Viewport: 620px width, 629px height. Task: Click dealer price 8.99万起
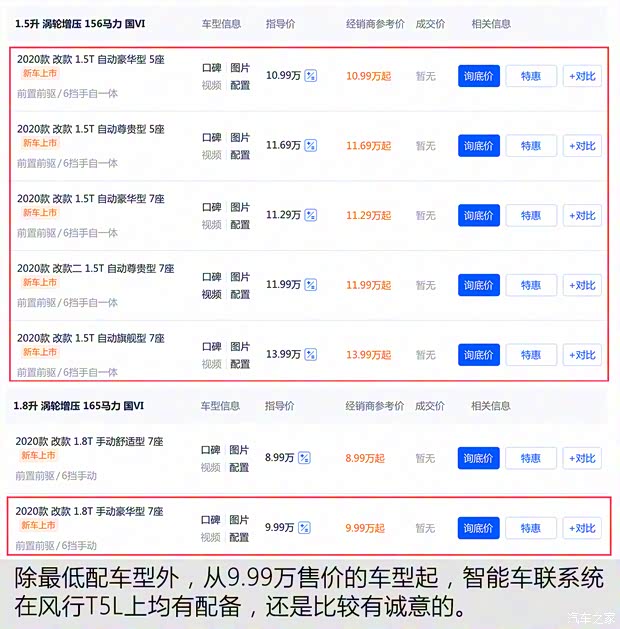tap(365, 458)
